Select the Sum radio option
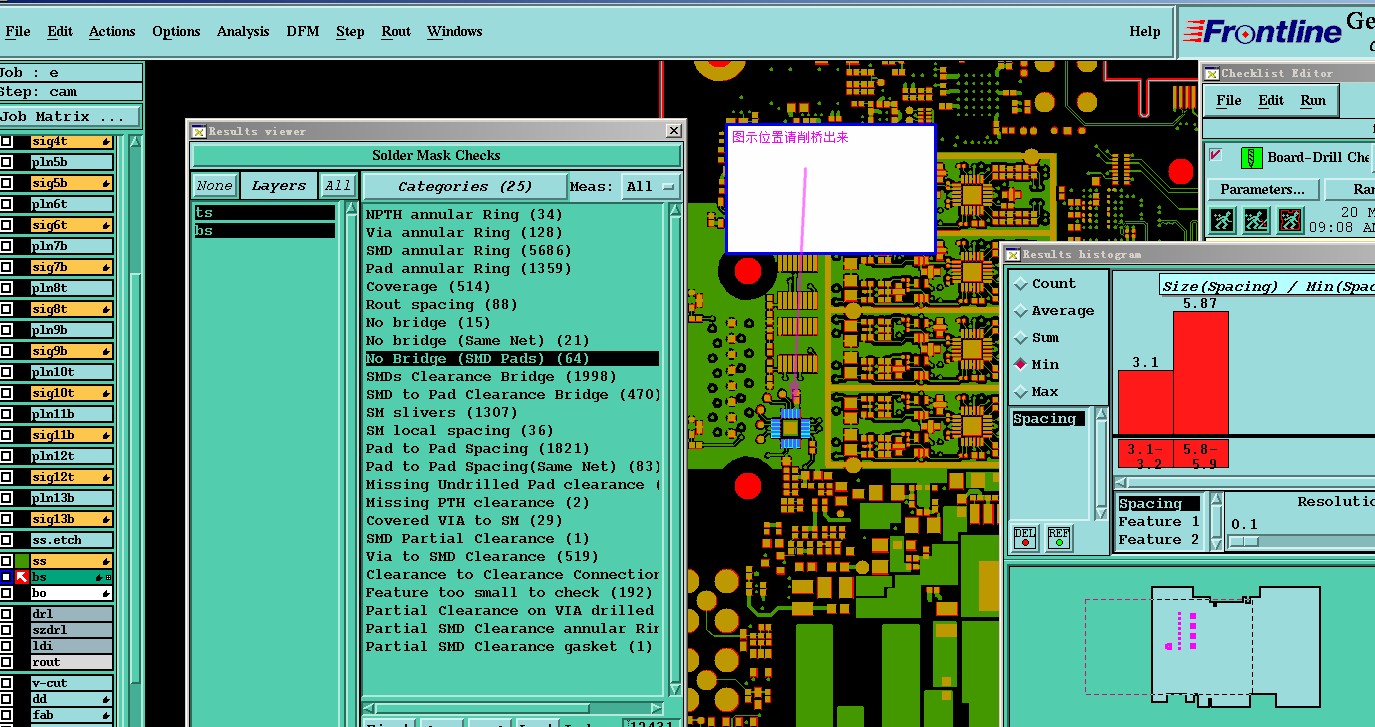The image size is (1375, 727). tap(1021, 338)
